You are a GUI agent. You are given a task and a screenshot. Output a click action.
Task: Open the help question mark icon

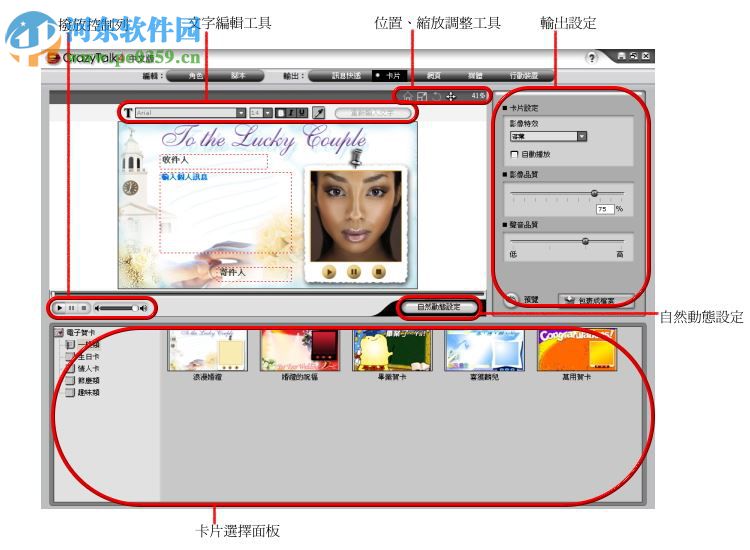pyautogui.click(x=592, y=58)
